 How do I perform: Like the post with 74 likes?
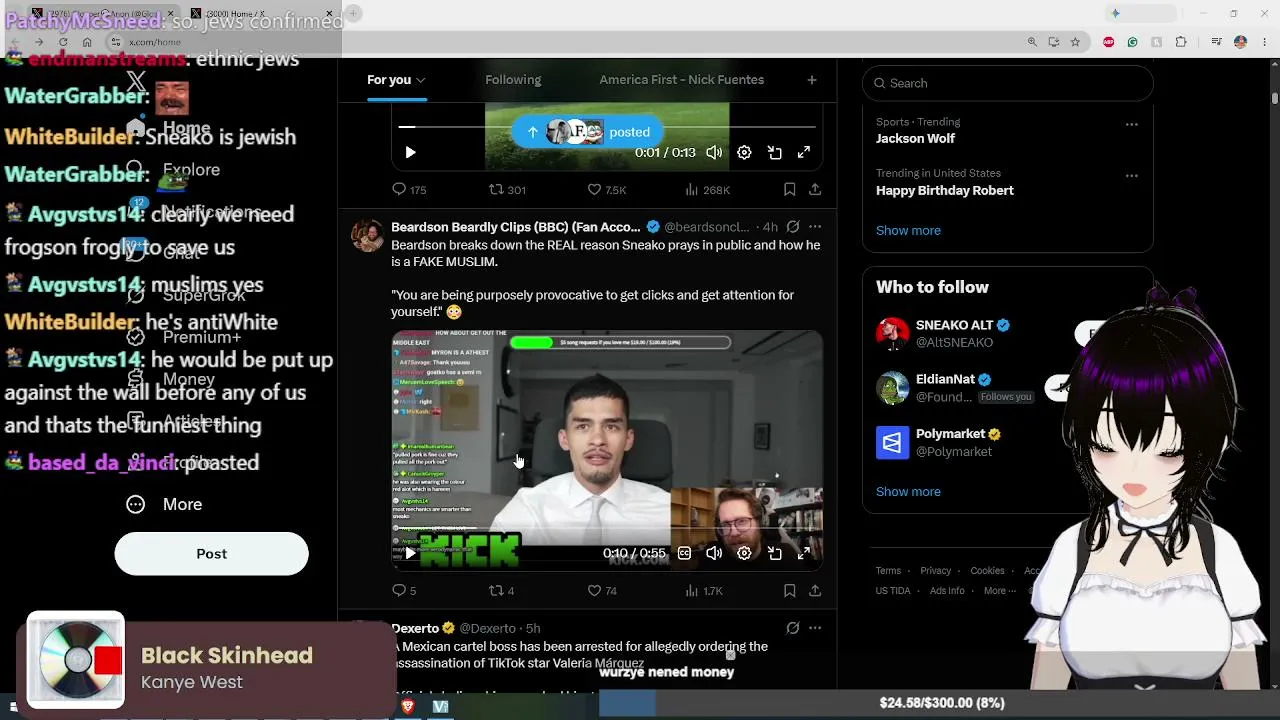[x=602, y=591]
